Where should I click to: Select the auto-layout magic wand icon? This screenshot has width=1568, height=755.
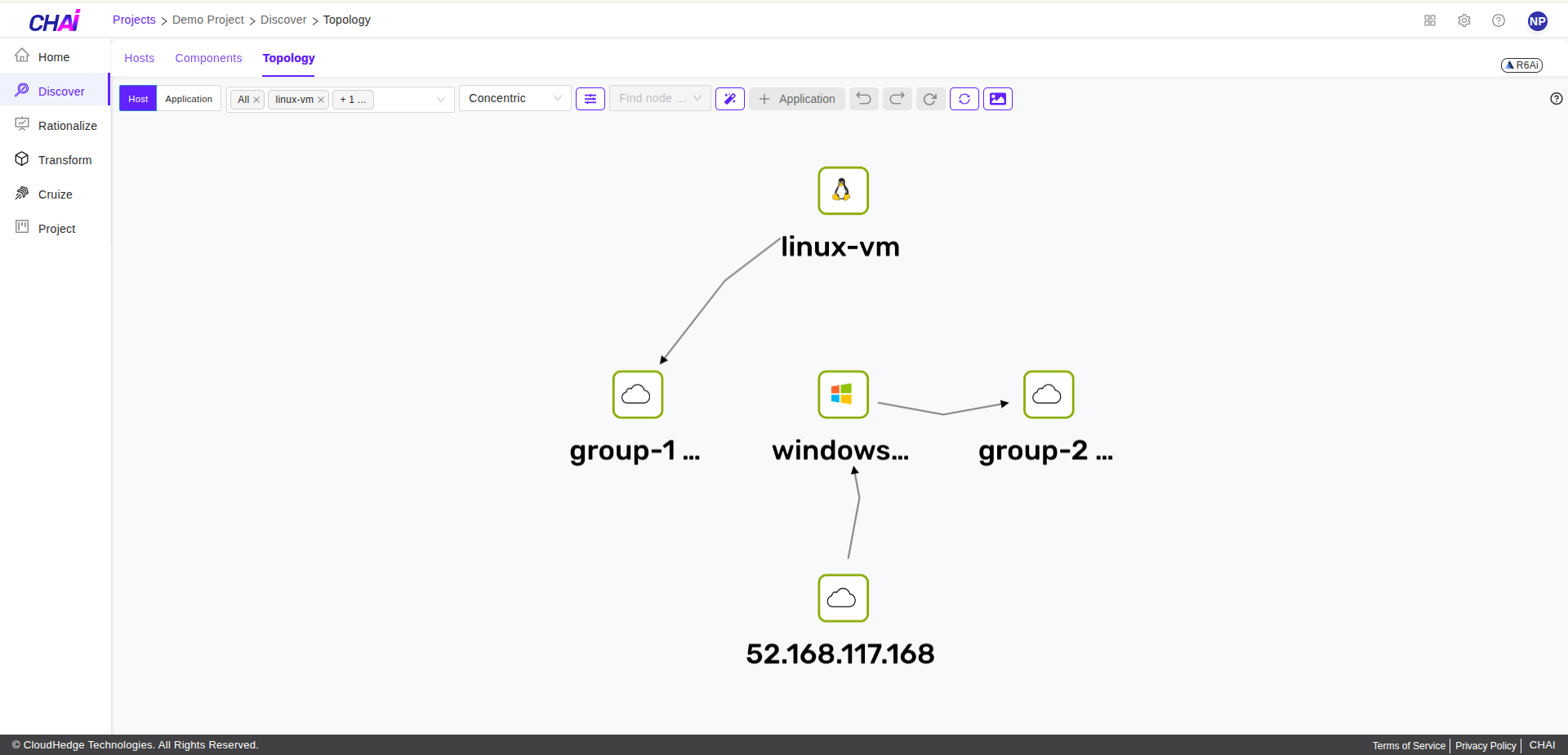pos(729,98)
